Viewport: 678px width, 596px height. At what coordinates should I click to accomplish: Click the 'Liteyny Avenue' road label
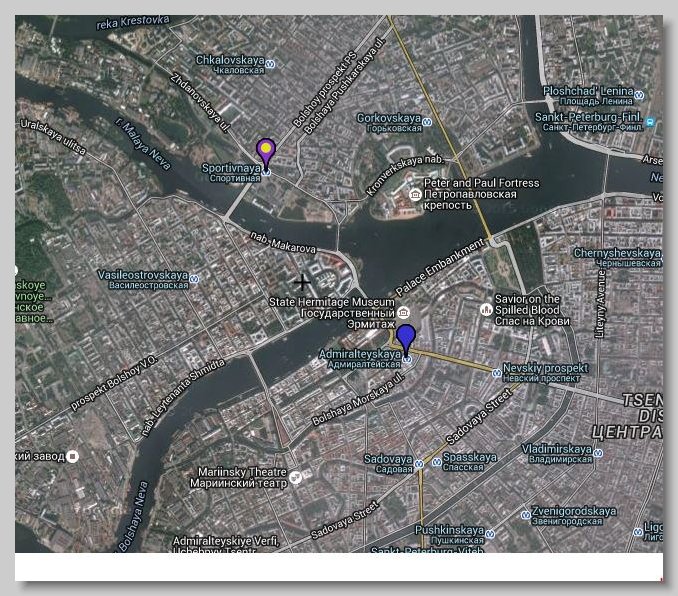coord(600,304)
